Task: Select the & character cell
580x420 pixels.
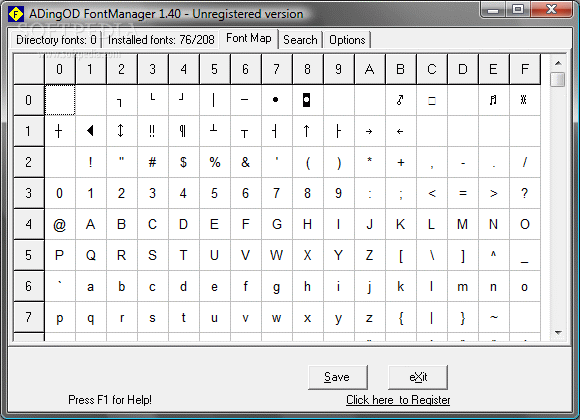Action: click(245, 162)
